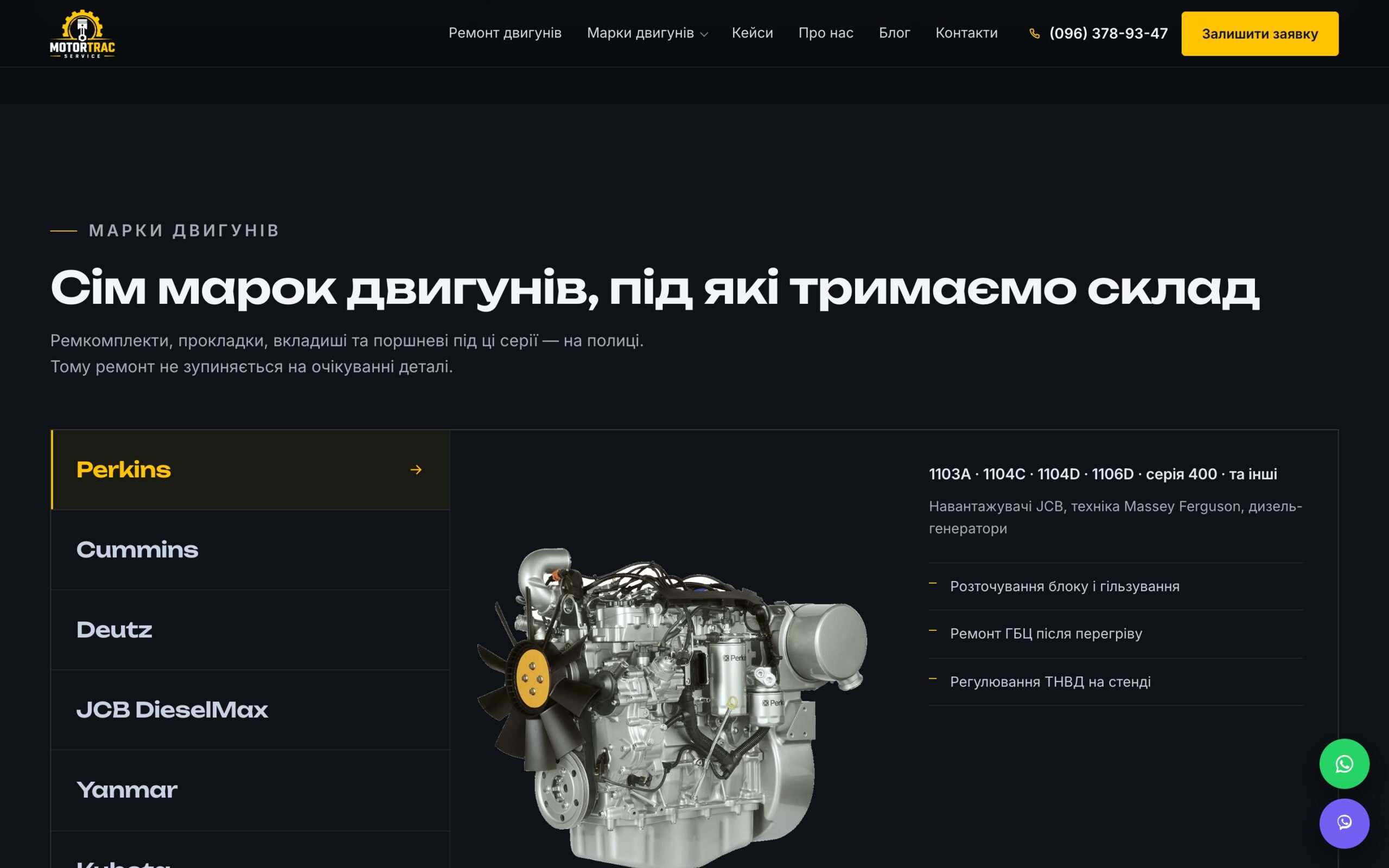Click the MotorTrac Service logo
Screen dimensions: 1389x868
(82, 33)
